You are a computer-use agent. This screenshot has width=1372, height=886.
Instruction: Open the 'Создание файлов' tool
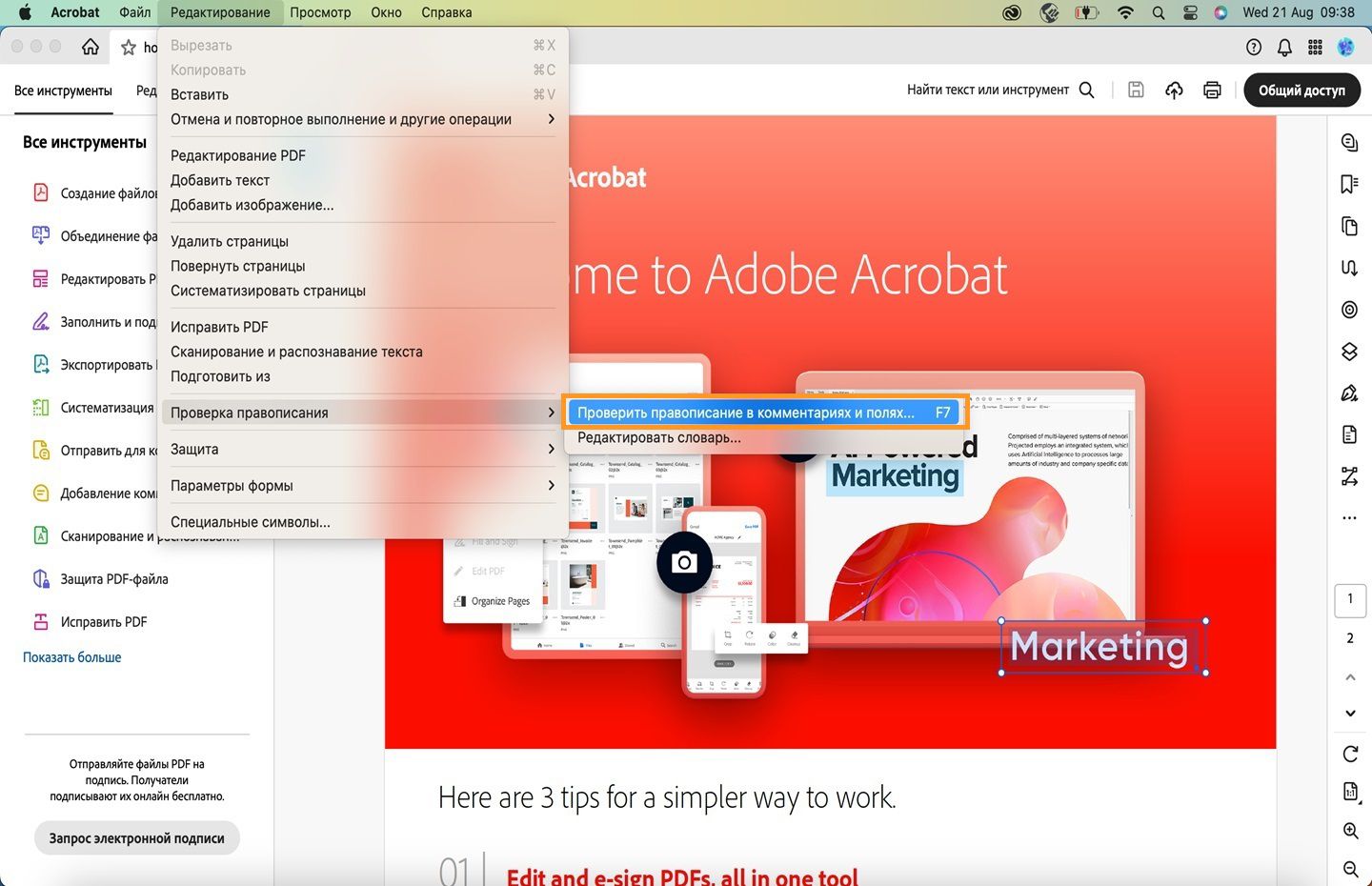[94, 193]
